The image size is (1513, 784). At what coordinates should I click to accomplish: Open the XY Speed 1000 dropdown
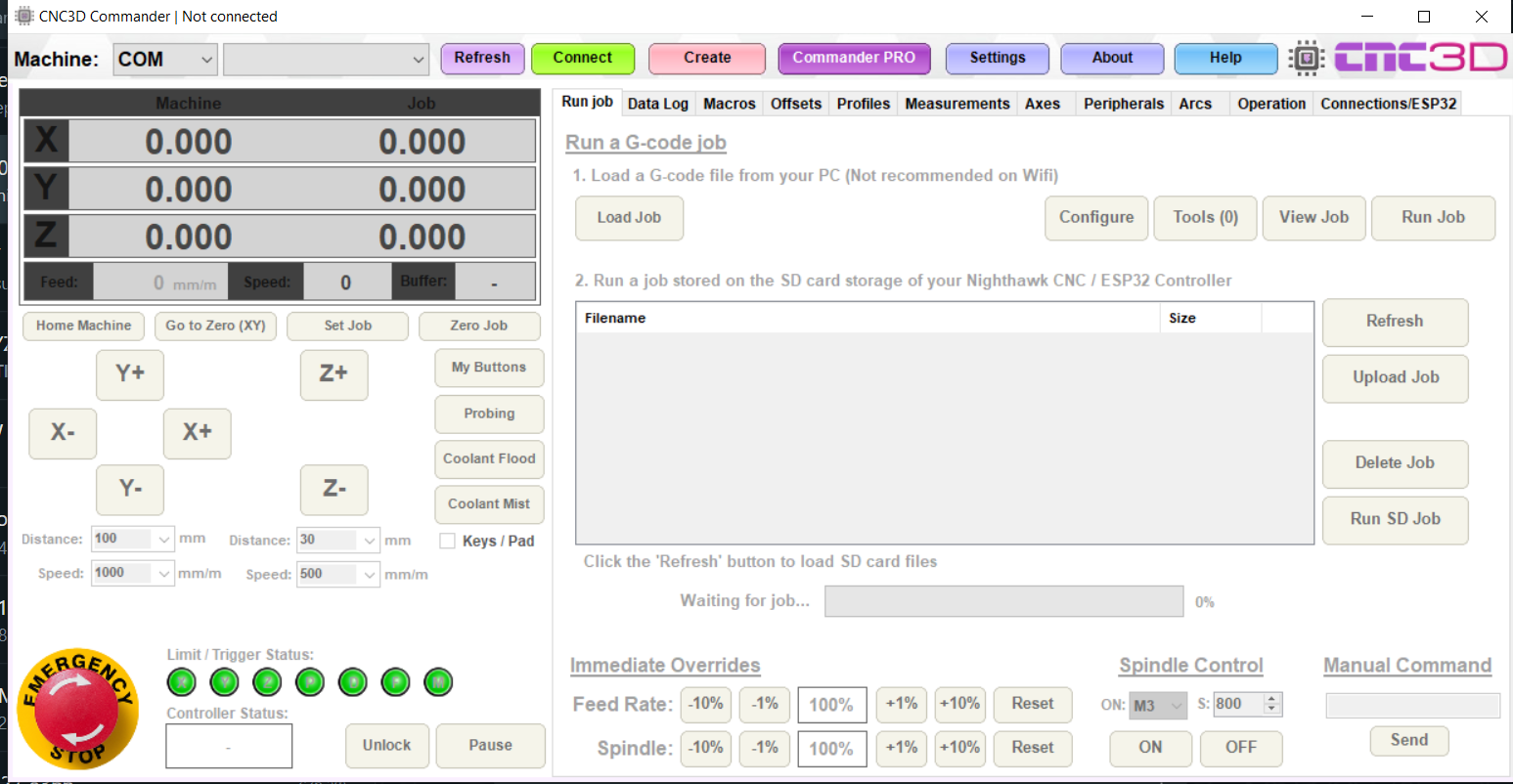pos(133,573)
